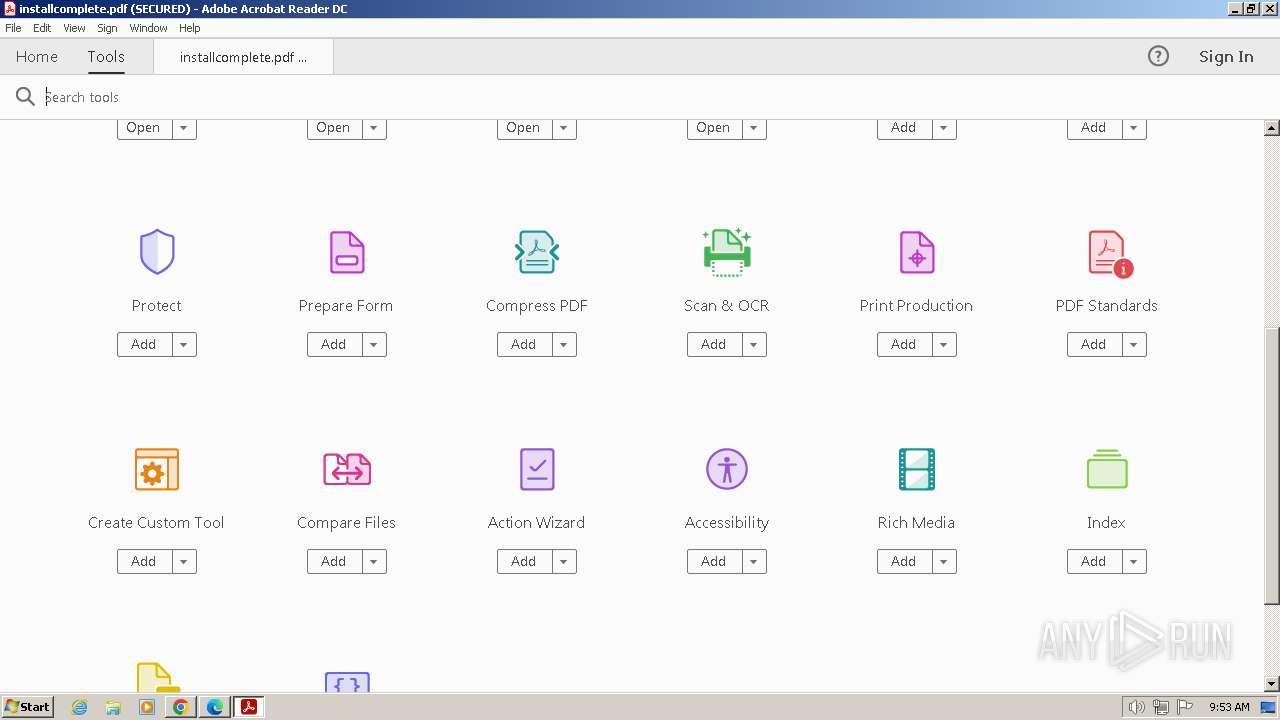Focus the Search tools input field
The width and height of the screenshot is (1280, 720).
(640, 97)
